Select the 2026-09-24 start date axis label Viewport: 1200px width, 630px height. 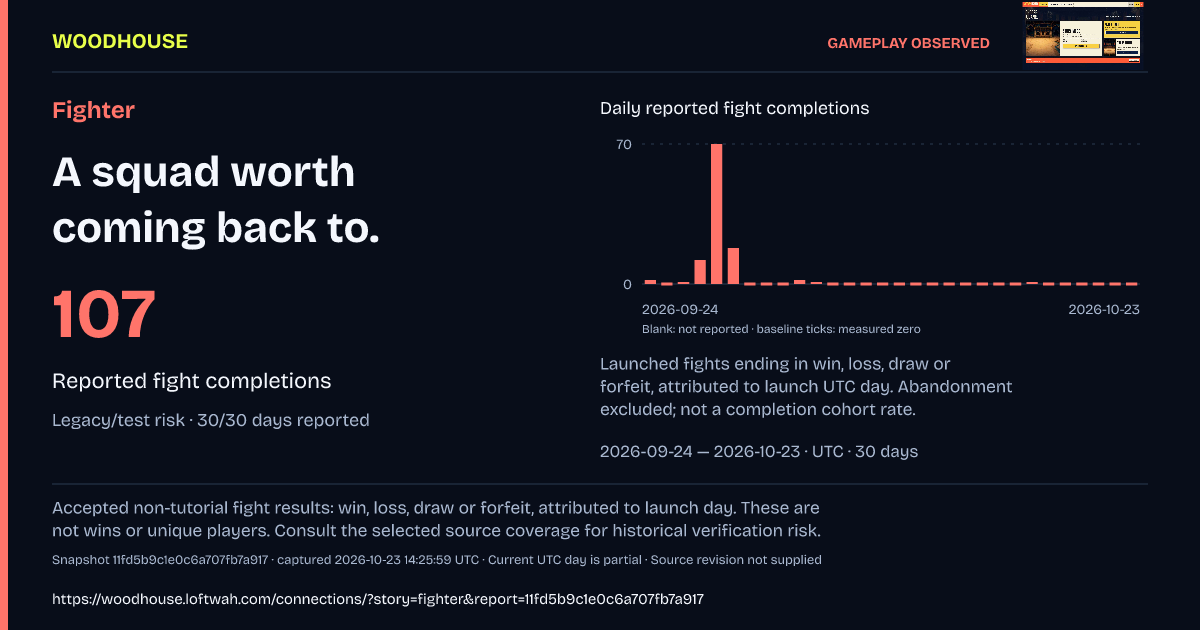pos(680,309)
